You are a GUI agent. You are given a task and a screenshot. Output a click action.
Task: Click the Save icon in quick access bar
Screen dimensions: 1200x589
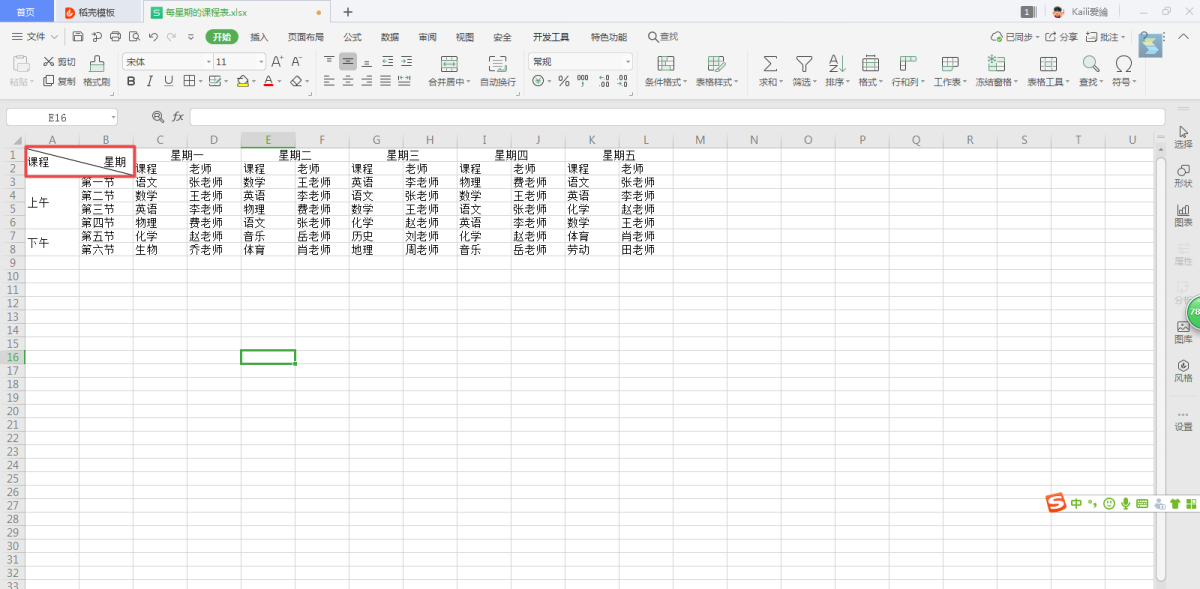click(78, 37)
